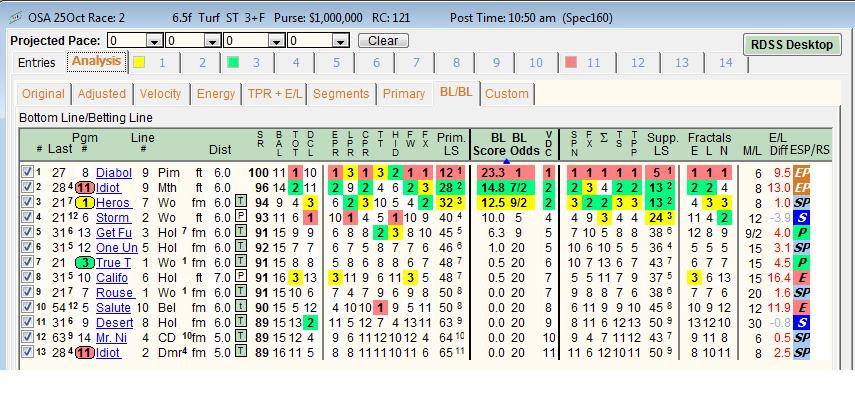Select the Velocity analysis tab

coord(160,94)
